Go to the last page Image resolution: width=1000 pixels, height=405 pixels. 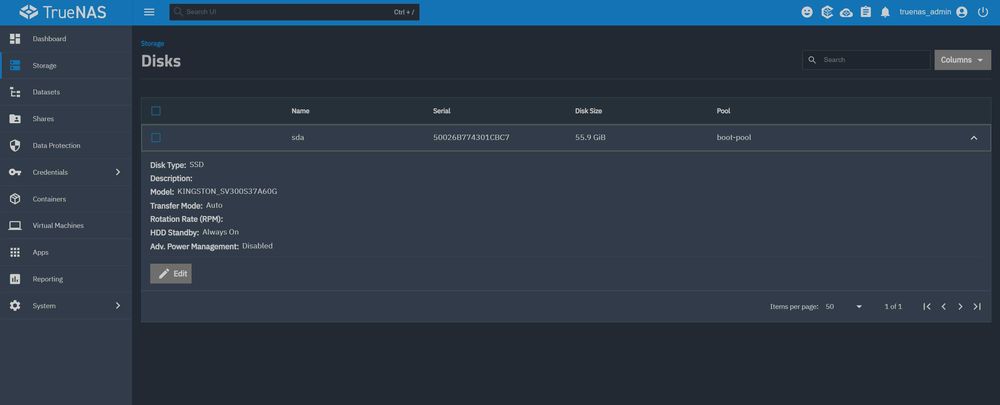(x=977, y=307)
